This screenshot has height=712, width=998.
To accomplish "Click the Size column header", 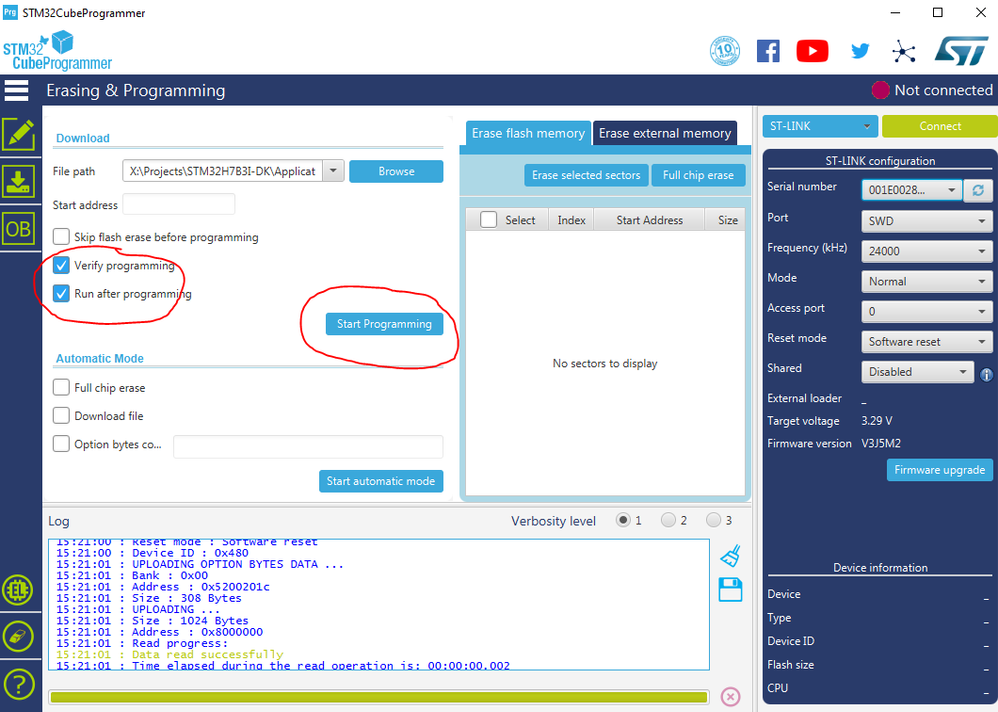I will (727, 220).
